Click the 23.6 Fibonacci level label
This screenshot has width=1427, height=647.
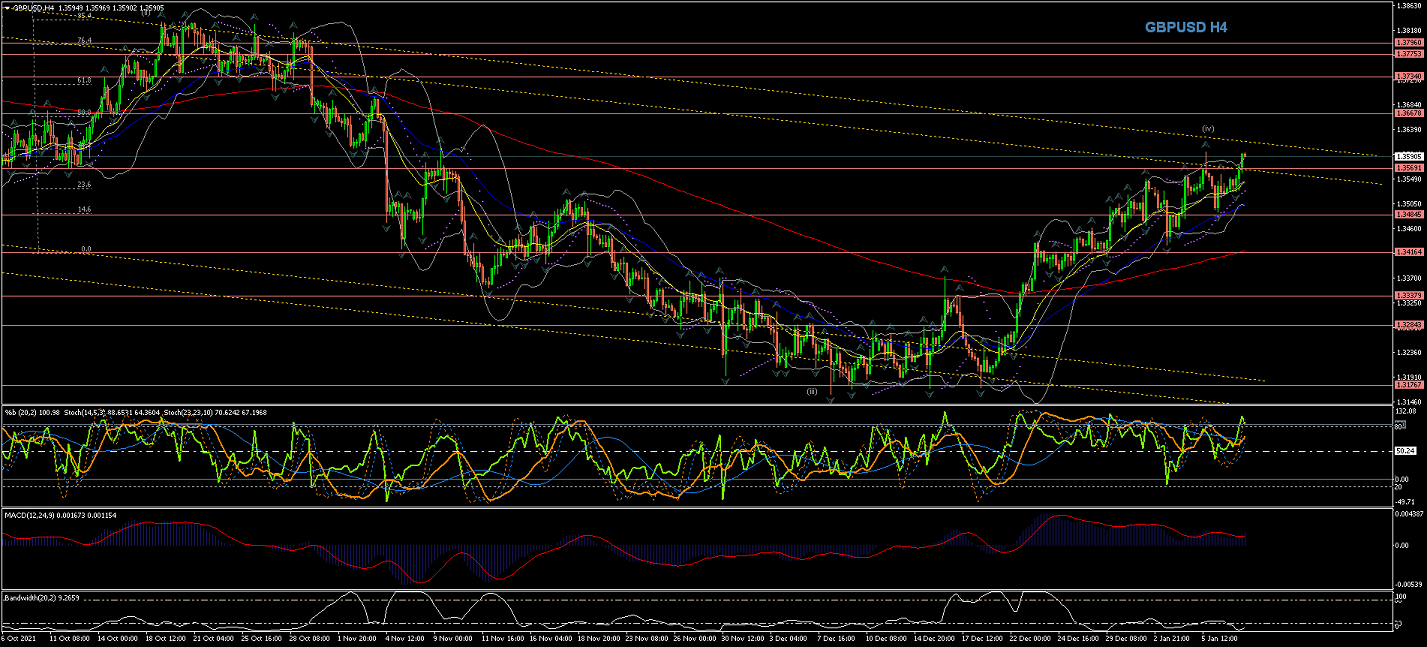(85, 185)
